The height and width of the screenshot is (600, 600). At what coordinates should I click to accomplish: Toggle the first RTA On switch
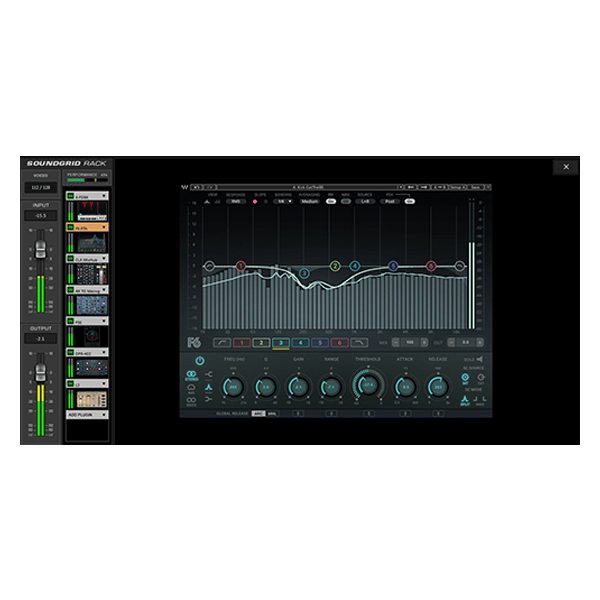coord(331,201)
